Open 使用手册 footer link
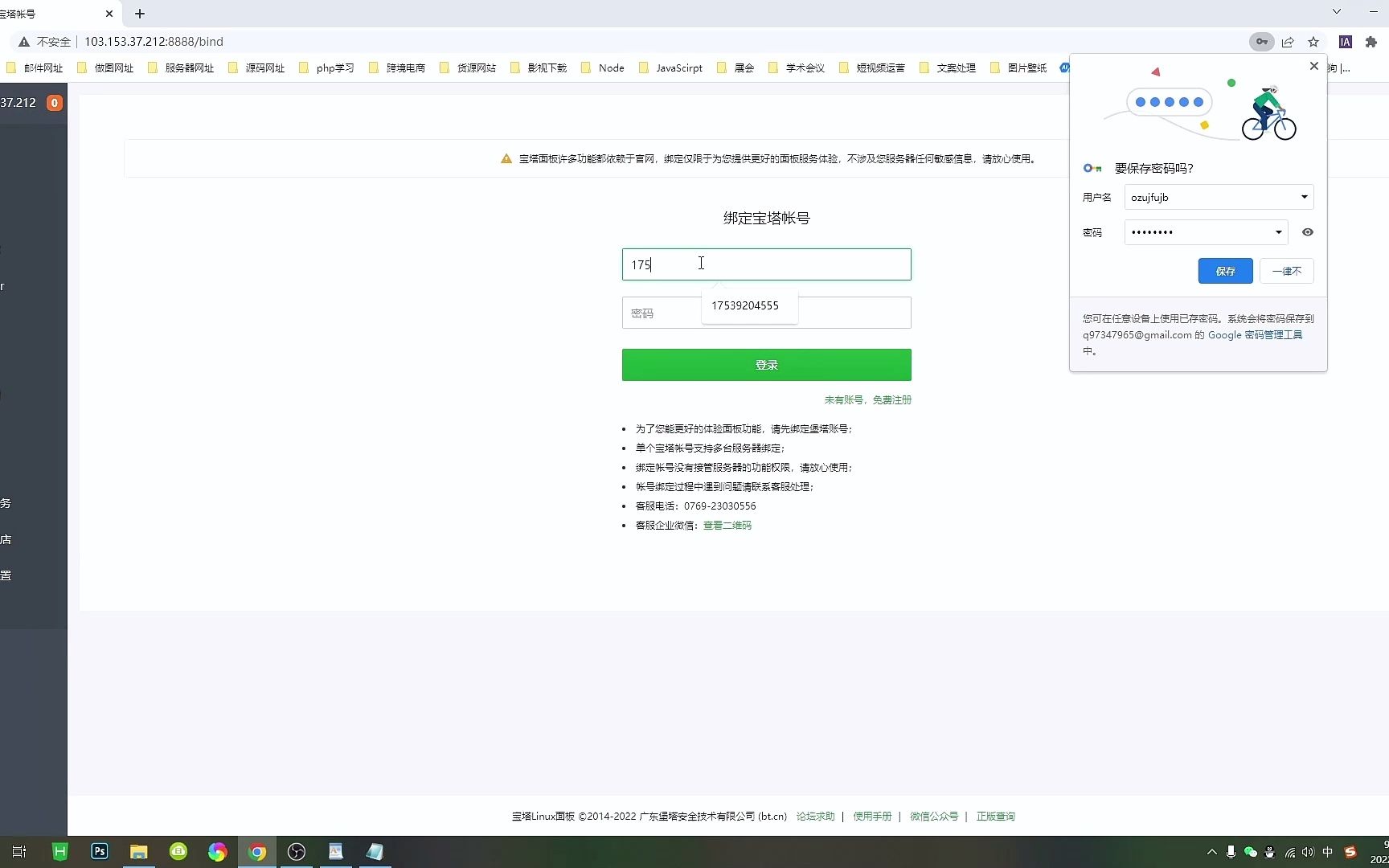 click(x=872, y=816)
